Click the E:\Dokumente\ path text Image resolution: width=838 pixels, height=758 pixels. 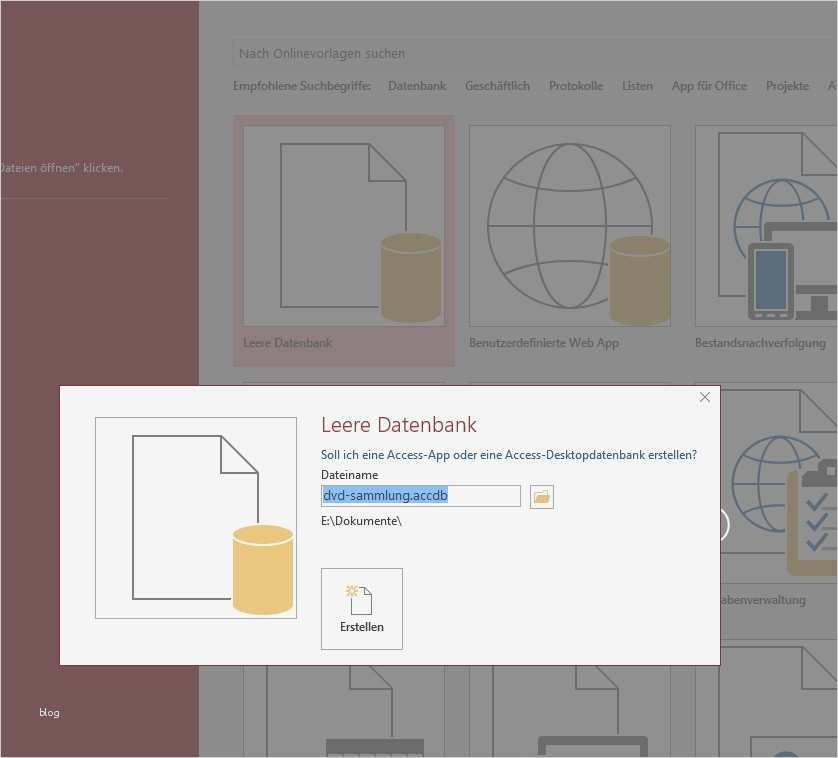pos(361,520)
